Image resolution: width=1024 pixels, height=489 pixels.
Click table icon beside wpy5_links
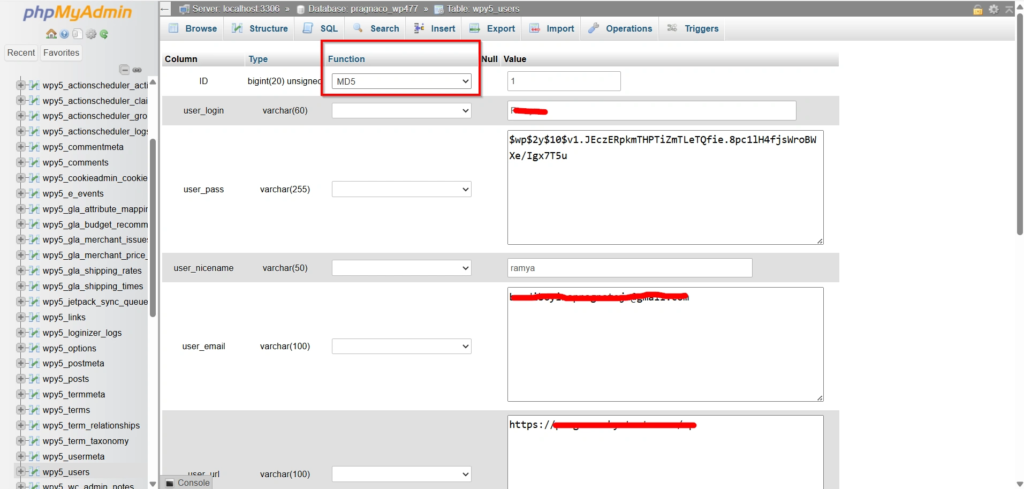tap(35, 317)
